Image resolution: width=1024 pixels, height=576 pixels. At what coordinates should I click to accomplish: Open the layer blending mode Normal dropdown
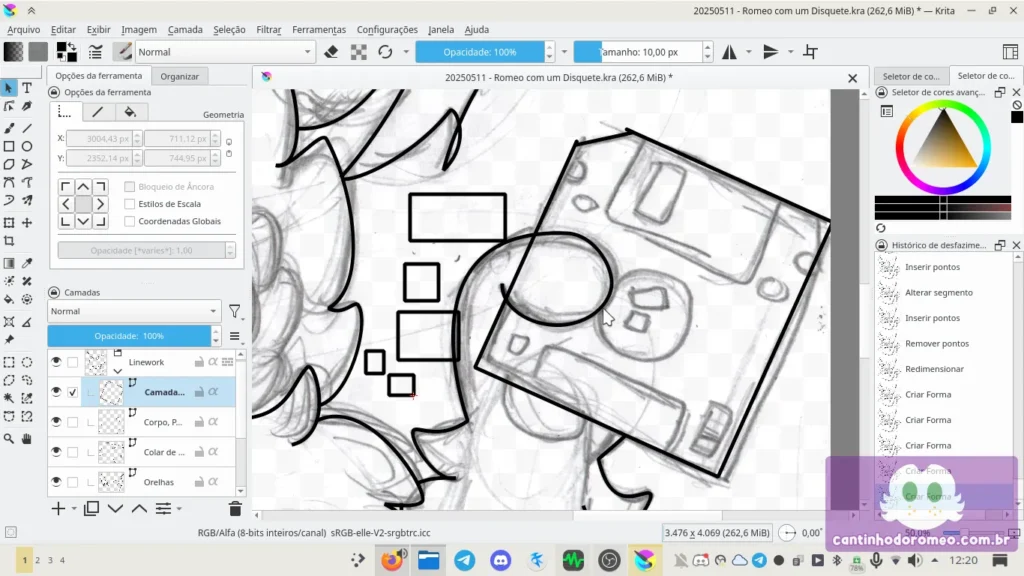(134, 311)
